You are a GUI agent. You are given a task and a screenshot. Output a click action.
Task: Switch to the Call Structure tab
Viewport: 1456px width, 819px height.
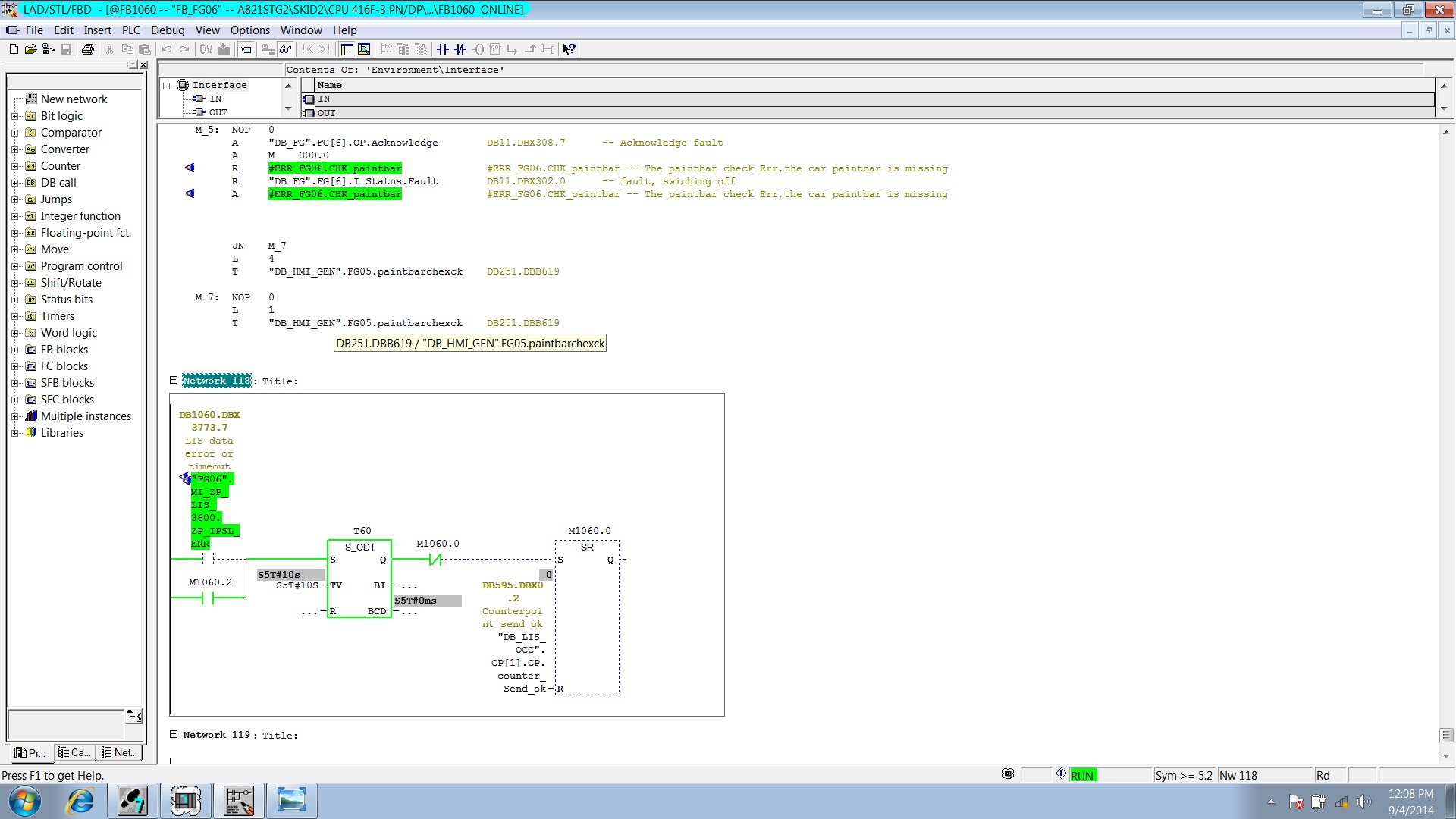pos(76,752)
